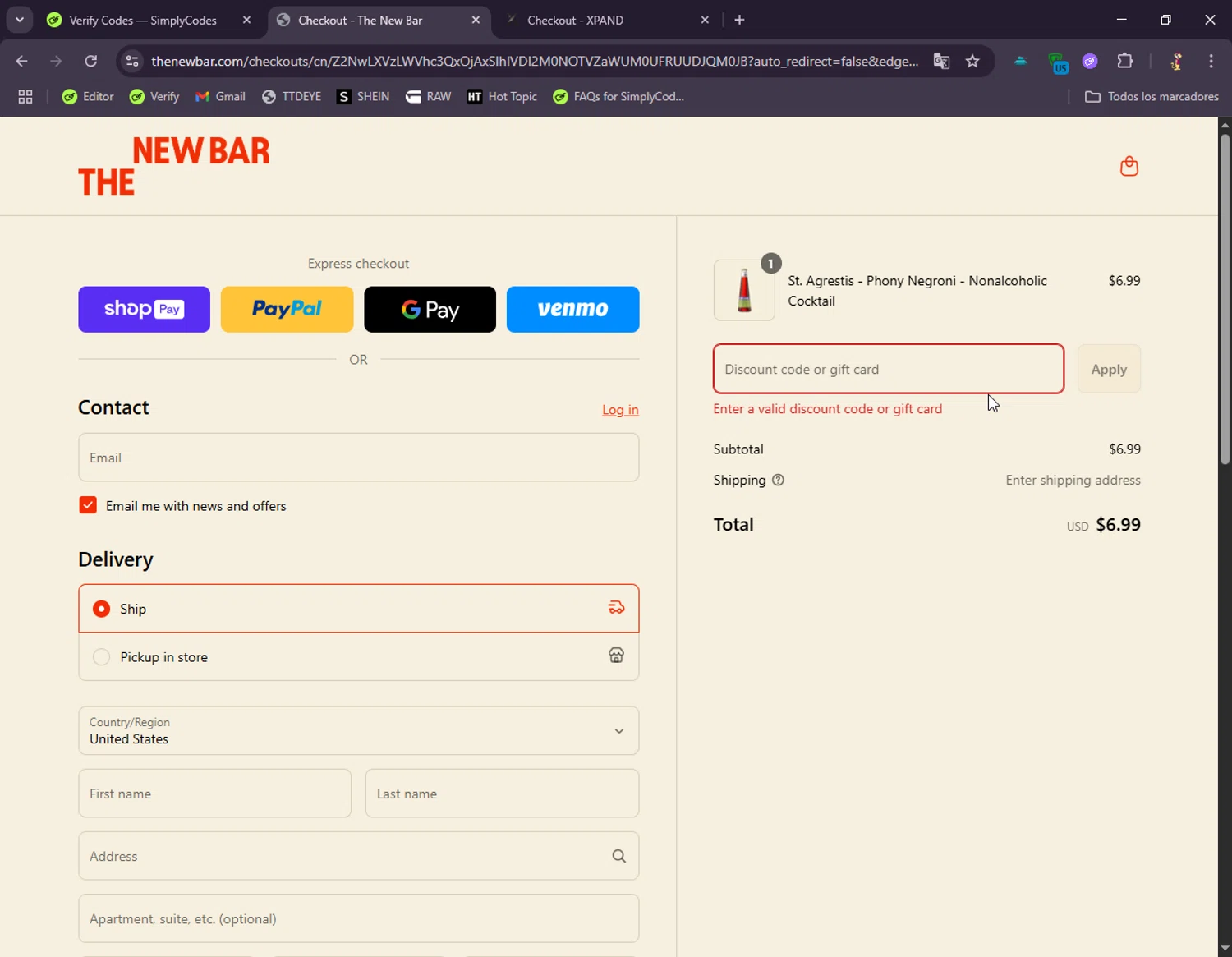This screenshot has height=957, width=1232.
Task: Open new browser tab with plus icon
Action: coord(739,20)
